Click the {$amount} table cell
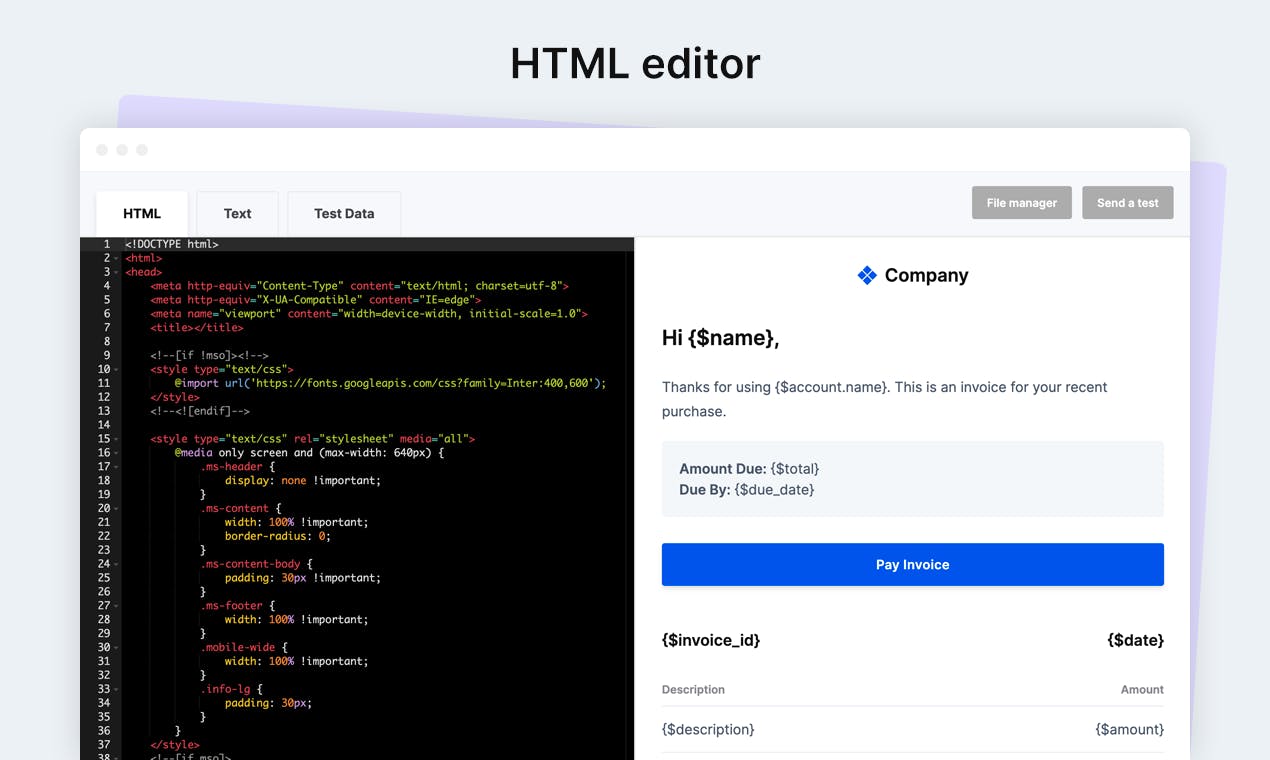This screenshot has width=1270, height=760. (1130, 730)
